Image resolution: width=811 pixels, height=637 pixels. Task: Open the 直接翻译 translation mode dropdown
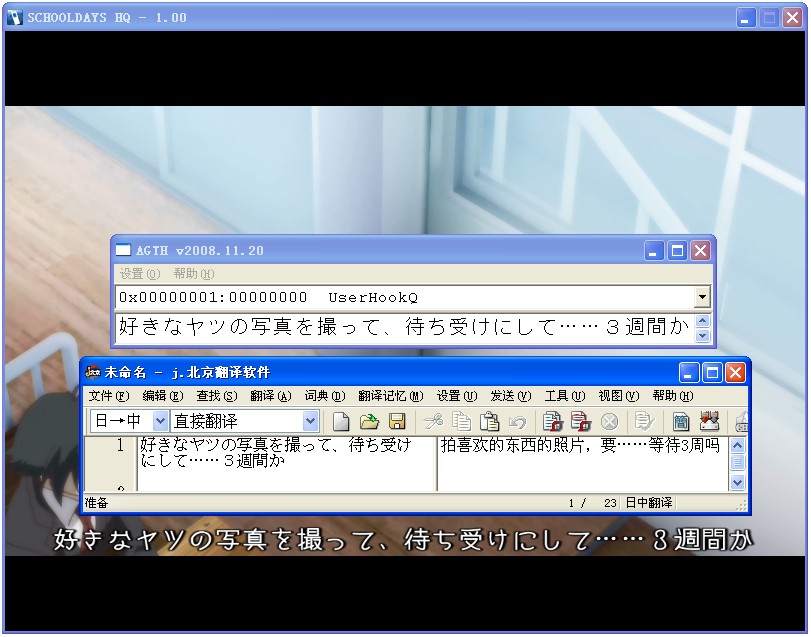coord(310,421)
